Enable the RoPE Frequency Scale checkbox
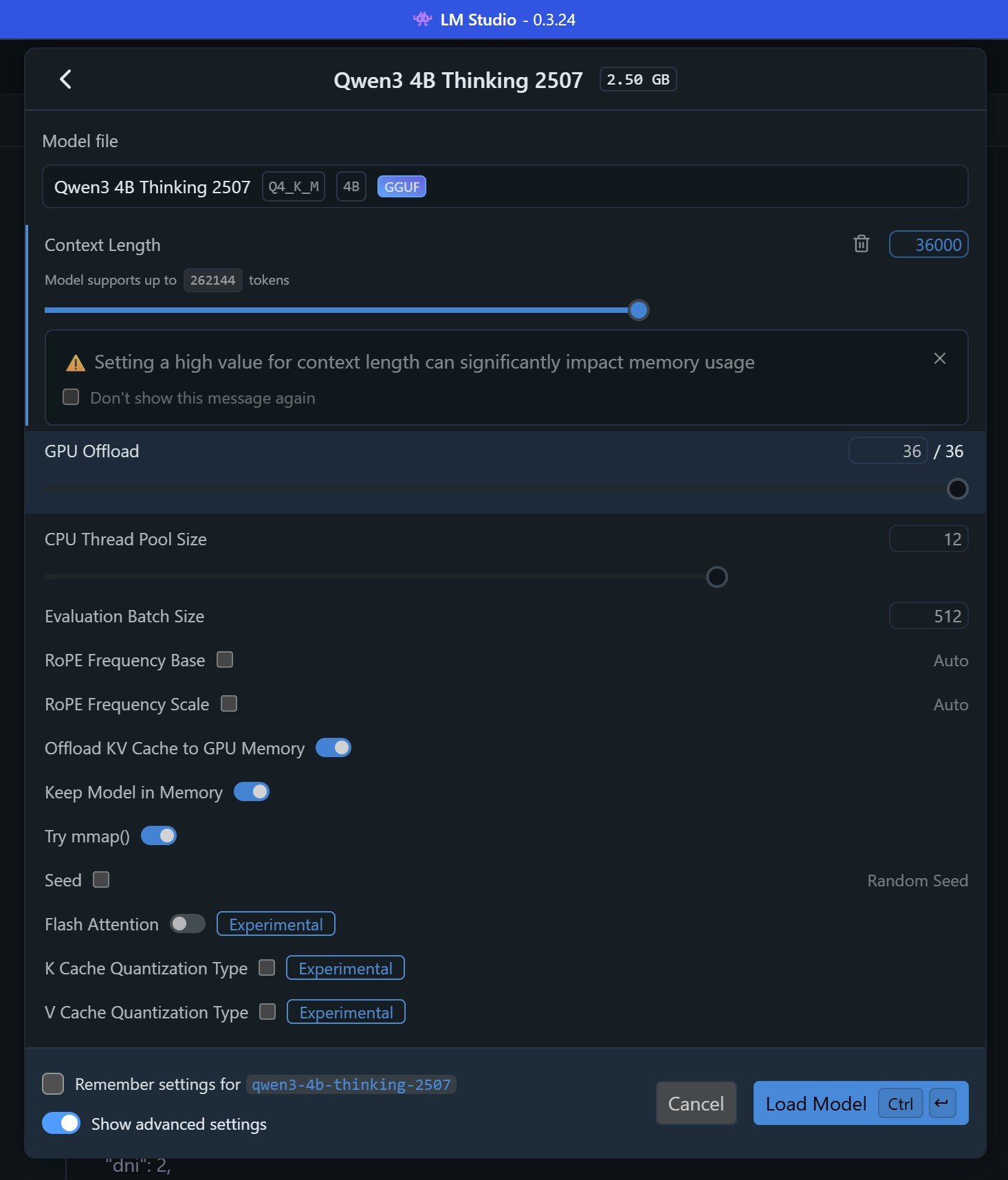This screenshot has height=1180, width=1008. 229,703
